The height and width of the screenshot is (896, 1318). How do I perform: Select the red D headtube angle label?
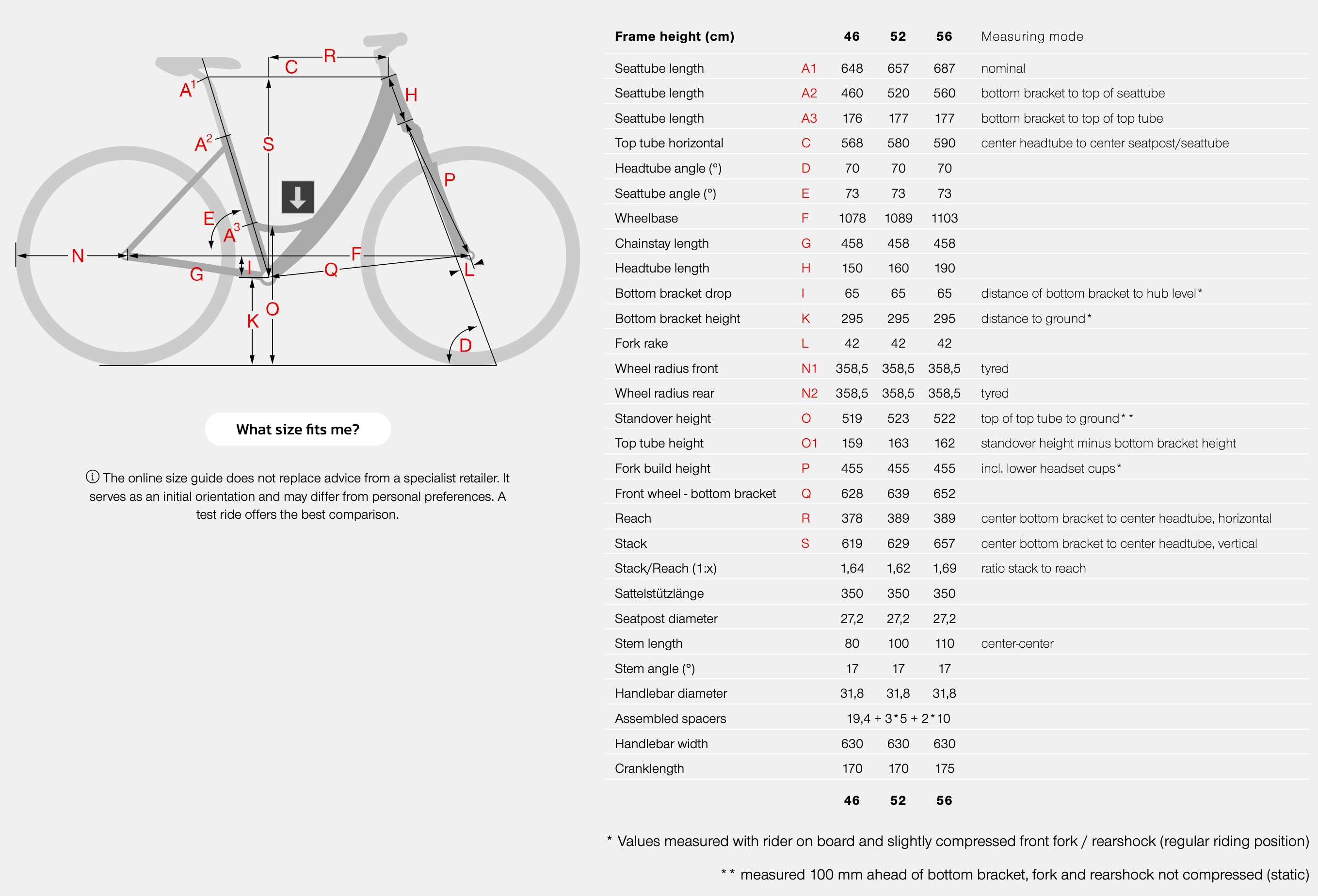point(466,345)
